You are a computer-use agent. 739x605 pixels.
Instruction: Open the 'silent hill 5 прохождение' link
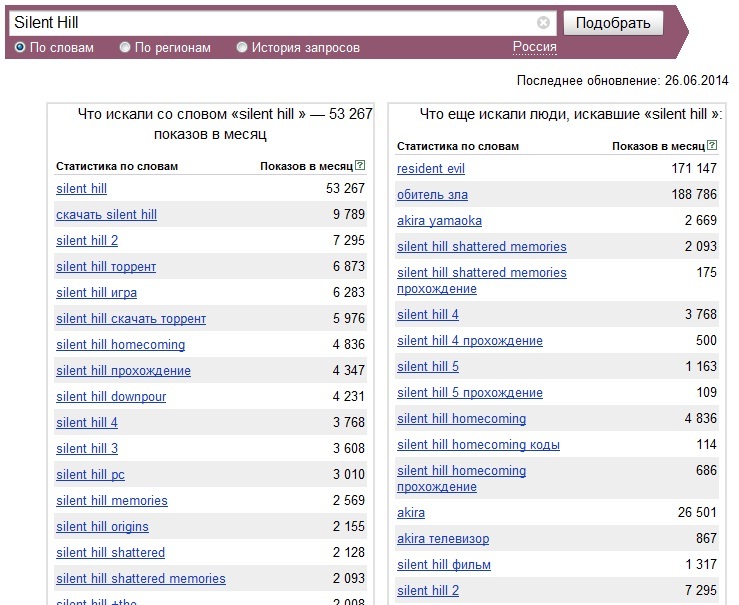[x=470, y=392]
